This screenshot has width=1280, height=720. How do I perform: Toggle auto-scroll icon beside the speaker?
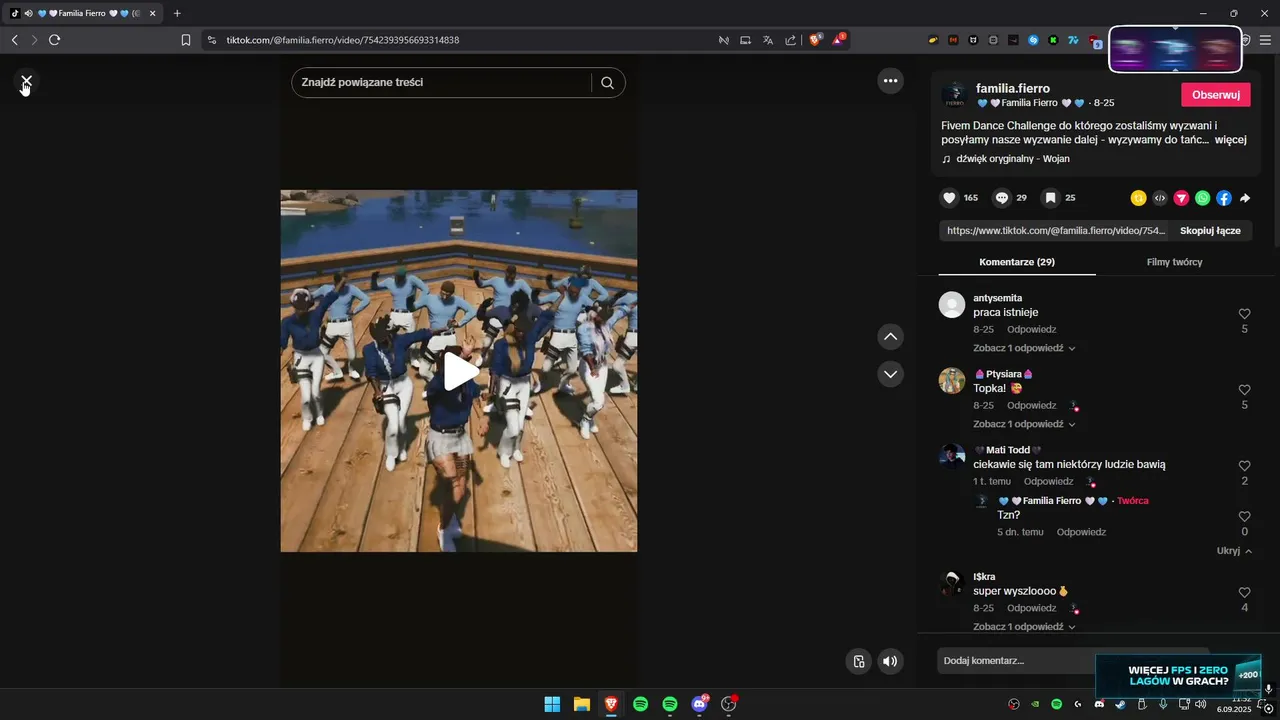pos(858,661)
